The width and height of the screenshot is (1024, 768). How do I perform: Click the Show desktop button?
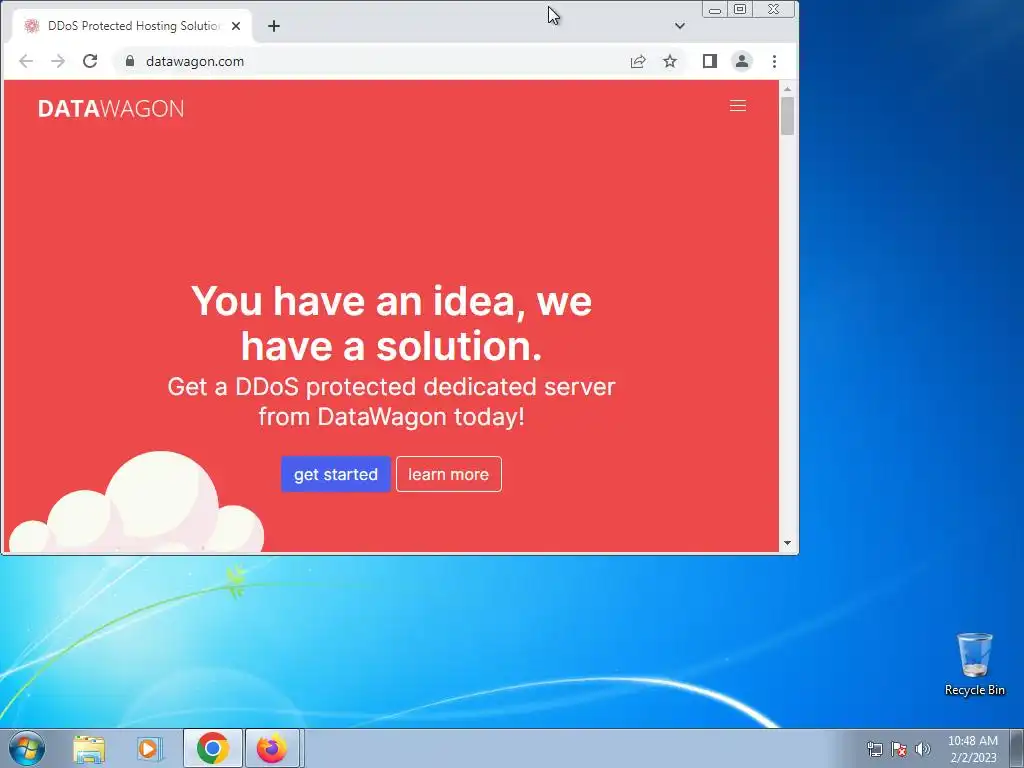point(1017,748)
